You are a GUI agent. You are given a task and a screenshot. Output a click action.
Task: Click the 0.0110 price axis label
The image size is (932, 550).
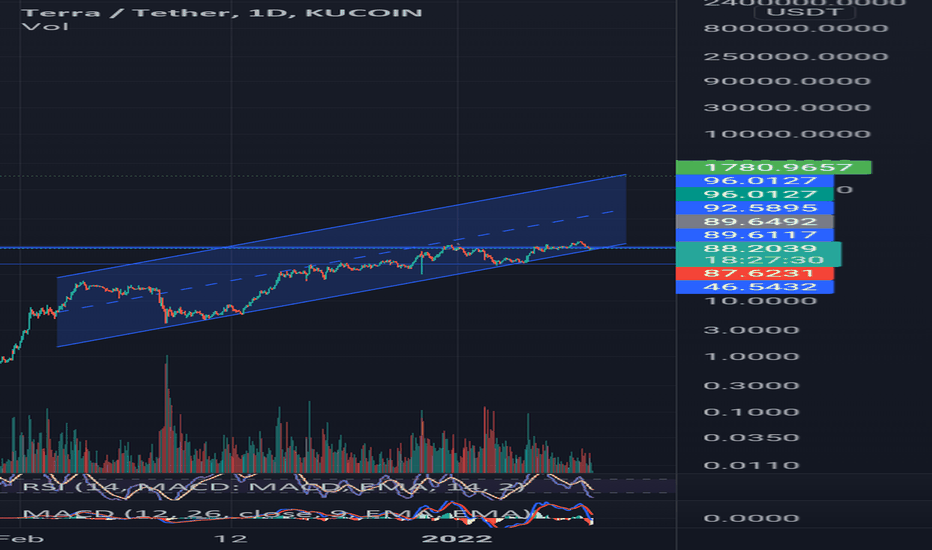click(x=751, y=466)
